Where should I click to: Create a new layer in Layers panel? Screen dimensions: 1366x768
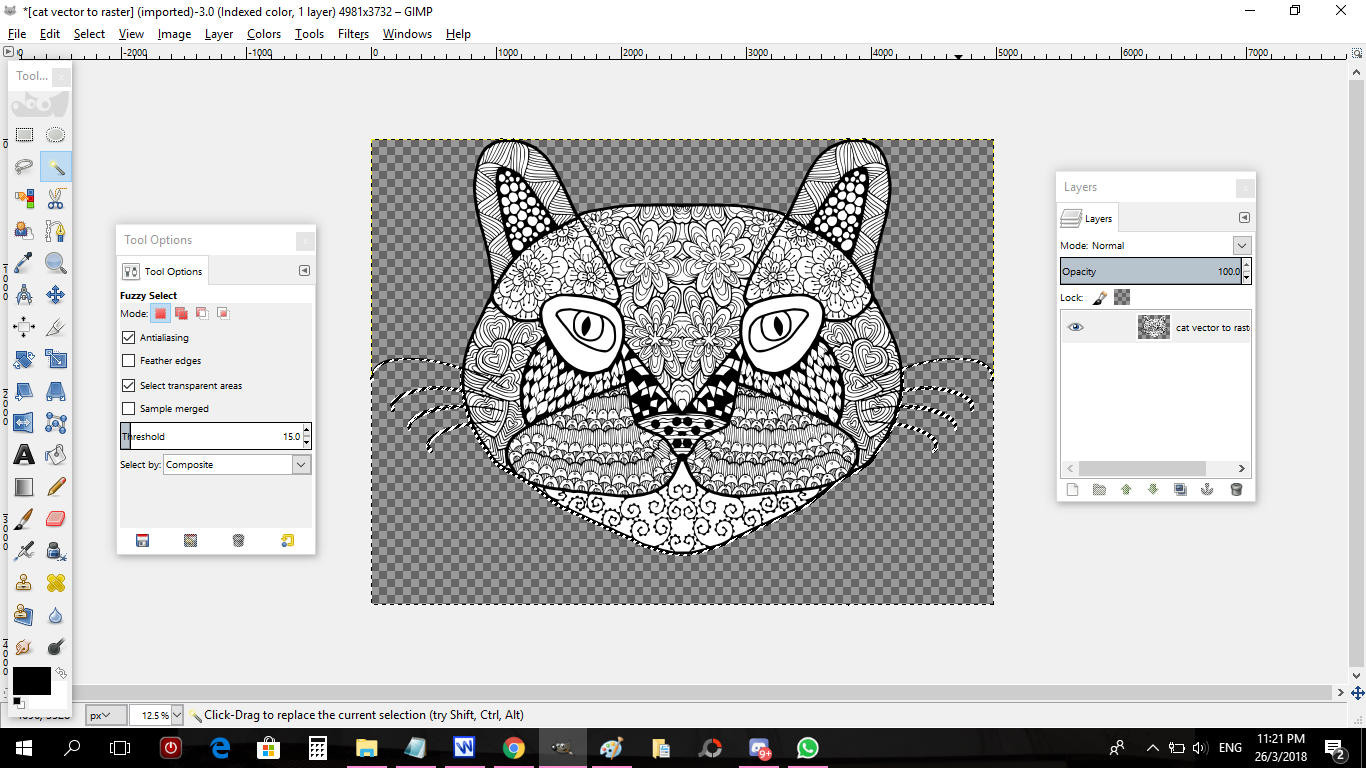(1073, 490)
